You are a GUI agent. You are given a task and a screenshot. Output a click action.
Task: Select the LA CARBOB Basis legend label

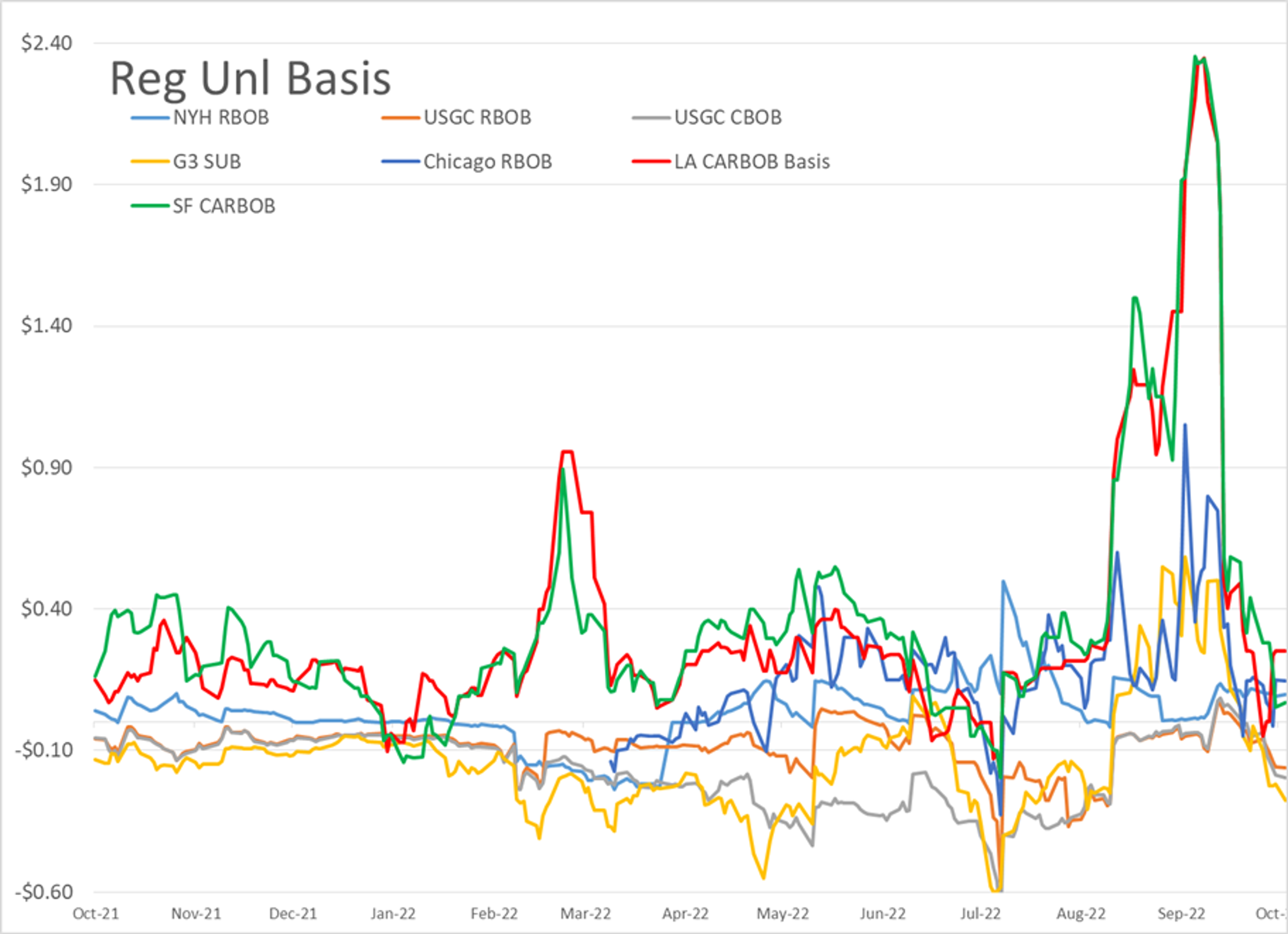tap(752, 162)
